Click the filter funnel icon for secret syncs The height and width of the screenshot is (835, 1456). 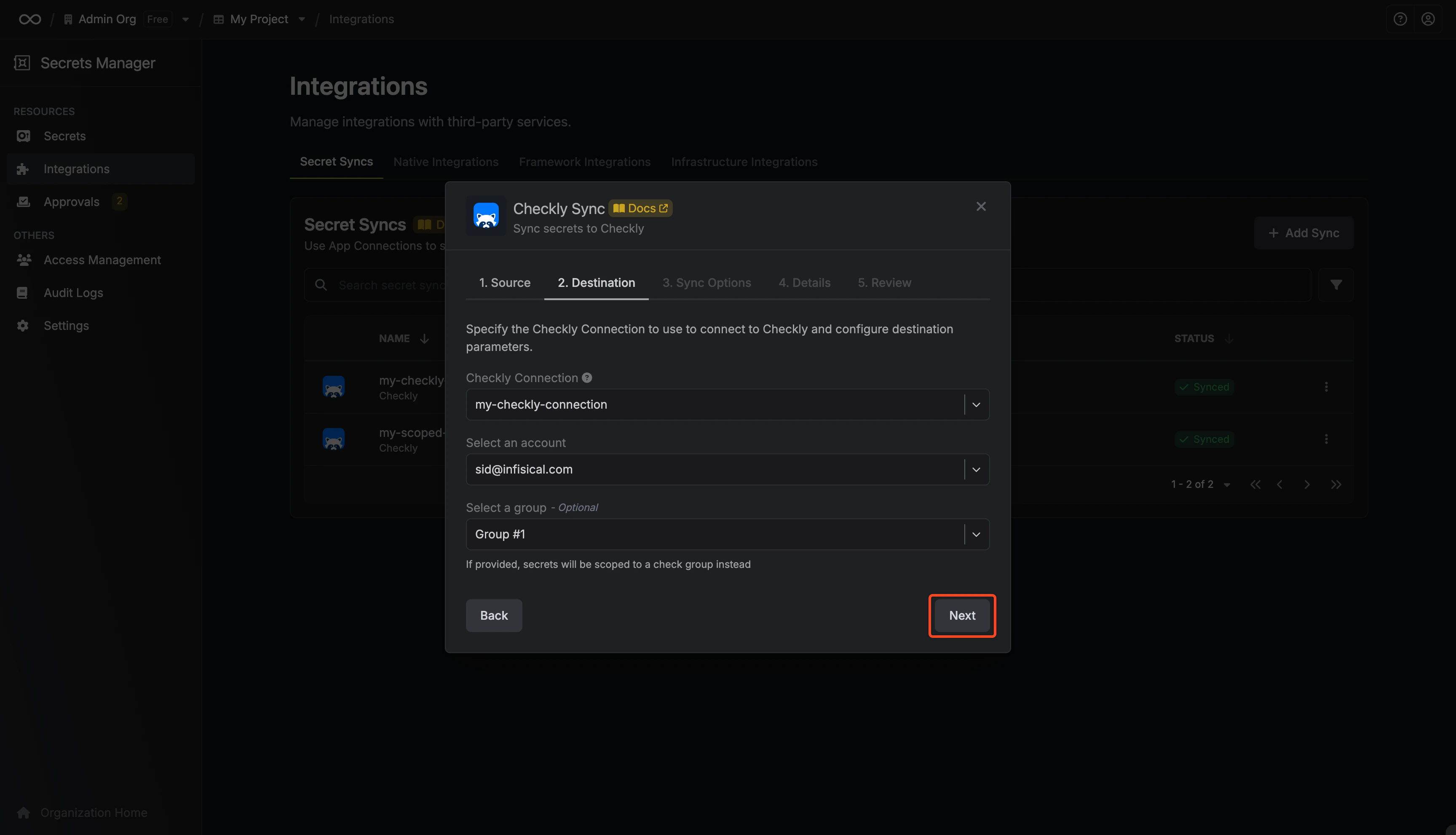(x=1336, y=285)
